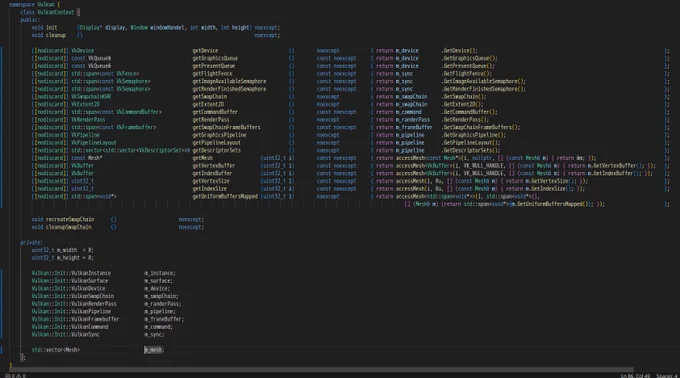Viewport: 680px width, 378px height.
Task: Click the 'recreateSwapChain' method declaration
Action: 70,219
